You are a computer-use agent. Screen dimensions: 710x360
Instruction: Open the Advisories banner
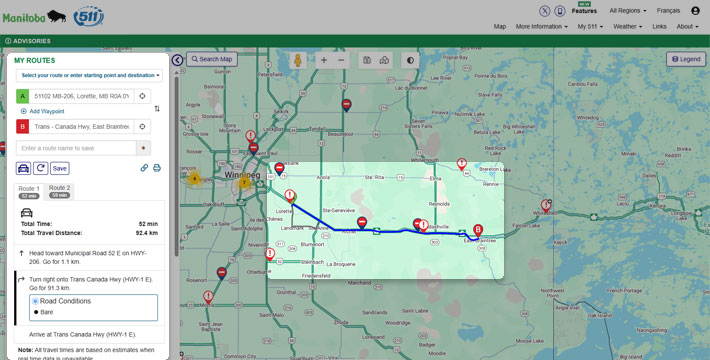[28, 41]
